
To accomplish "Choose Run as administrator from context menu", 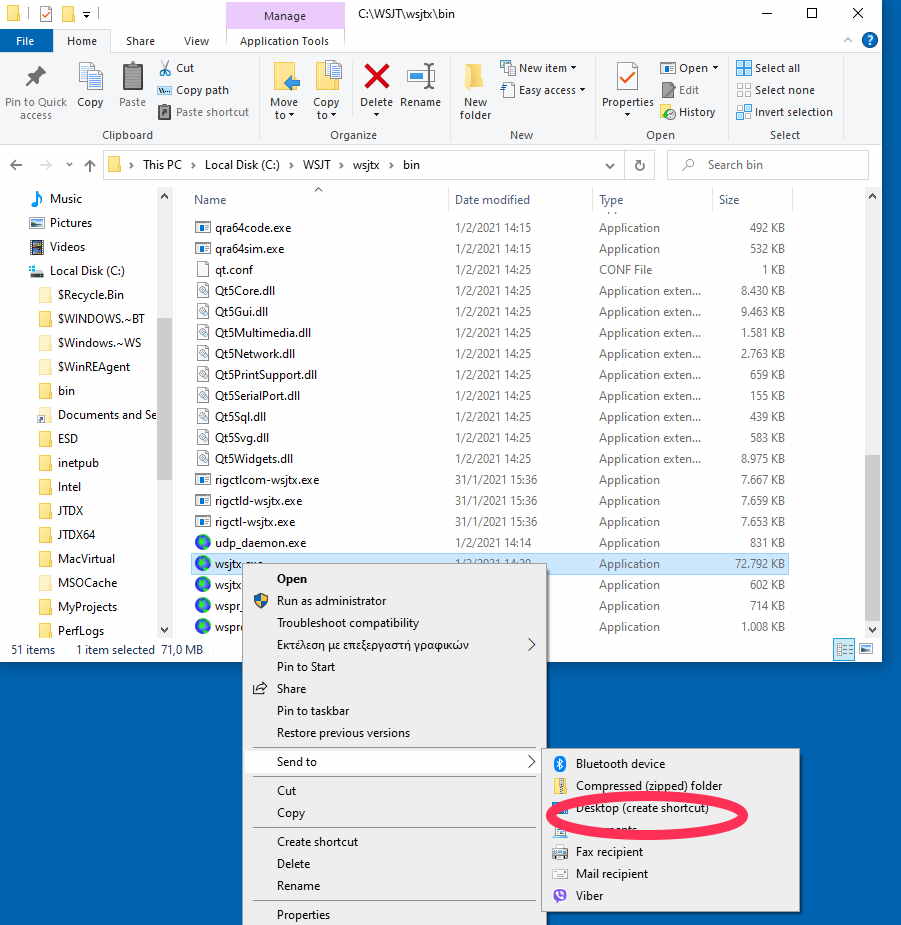I will [x=331, y=601].
